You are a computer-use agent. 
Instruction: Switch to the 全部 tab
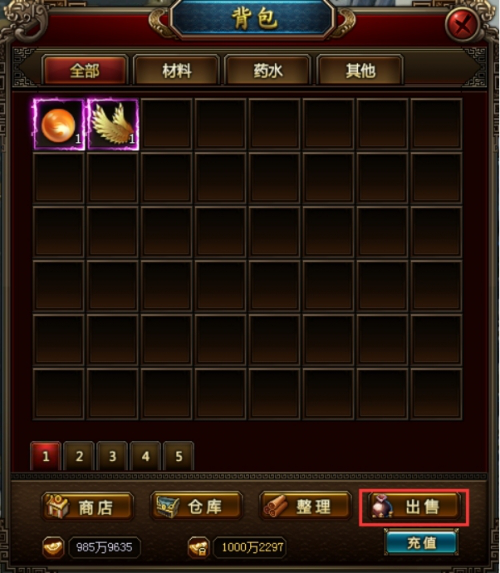(x=85, y=70)
